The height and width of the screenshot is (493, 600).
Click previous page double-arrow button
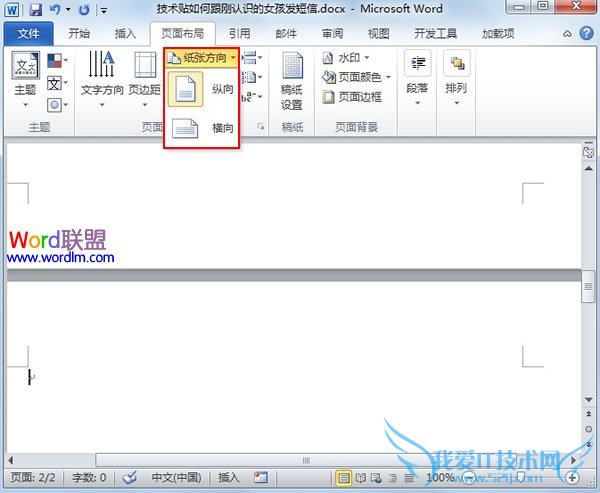589,414
